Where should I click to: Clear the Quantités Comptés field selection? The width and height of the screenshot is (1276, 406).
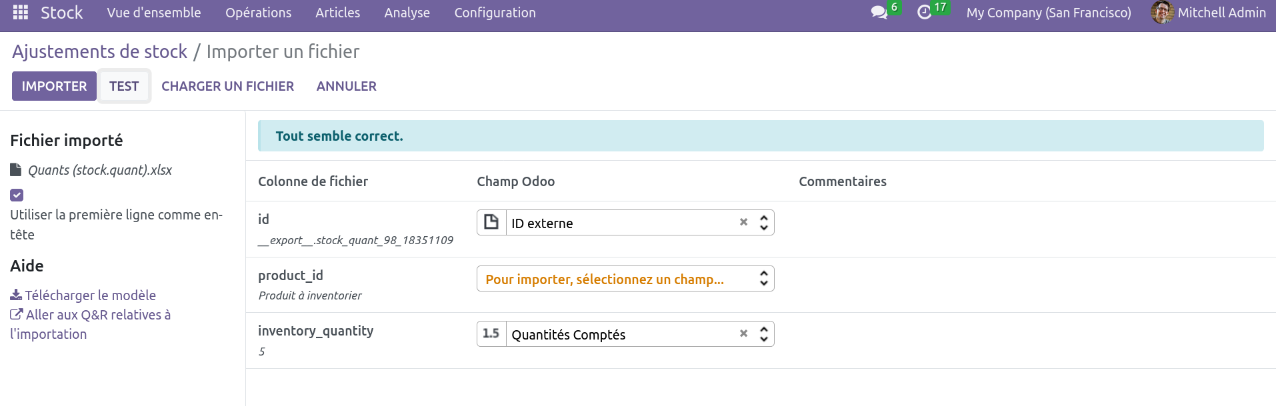pos(743,335)
